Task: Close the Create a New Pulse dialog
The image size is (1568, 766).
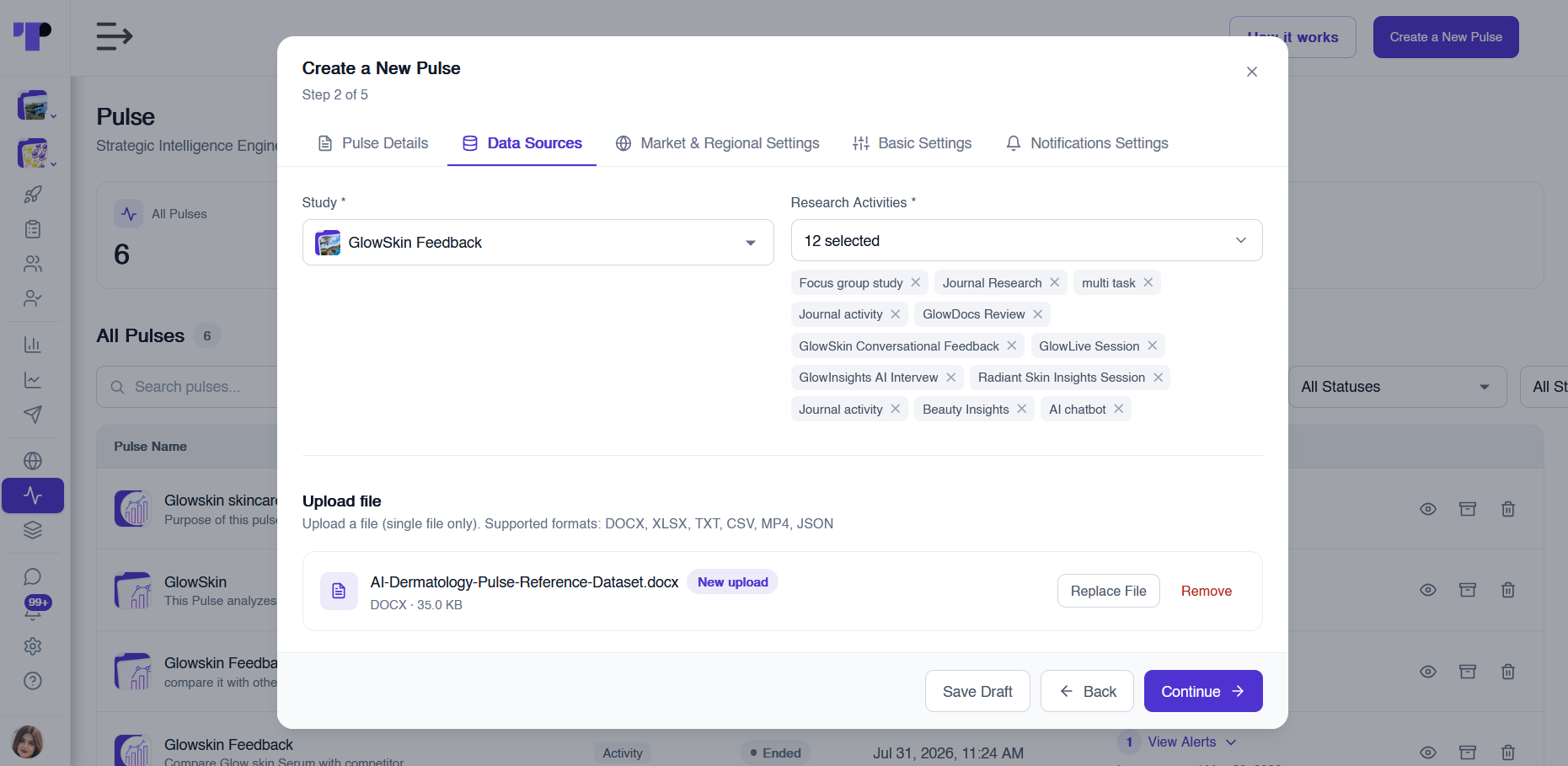Action: [x=1252, y=72]
